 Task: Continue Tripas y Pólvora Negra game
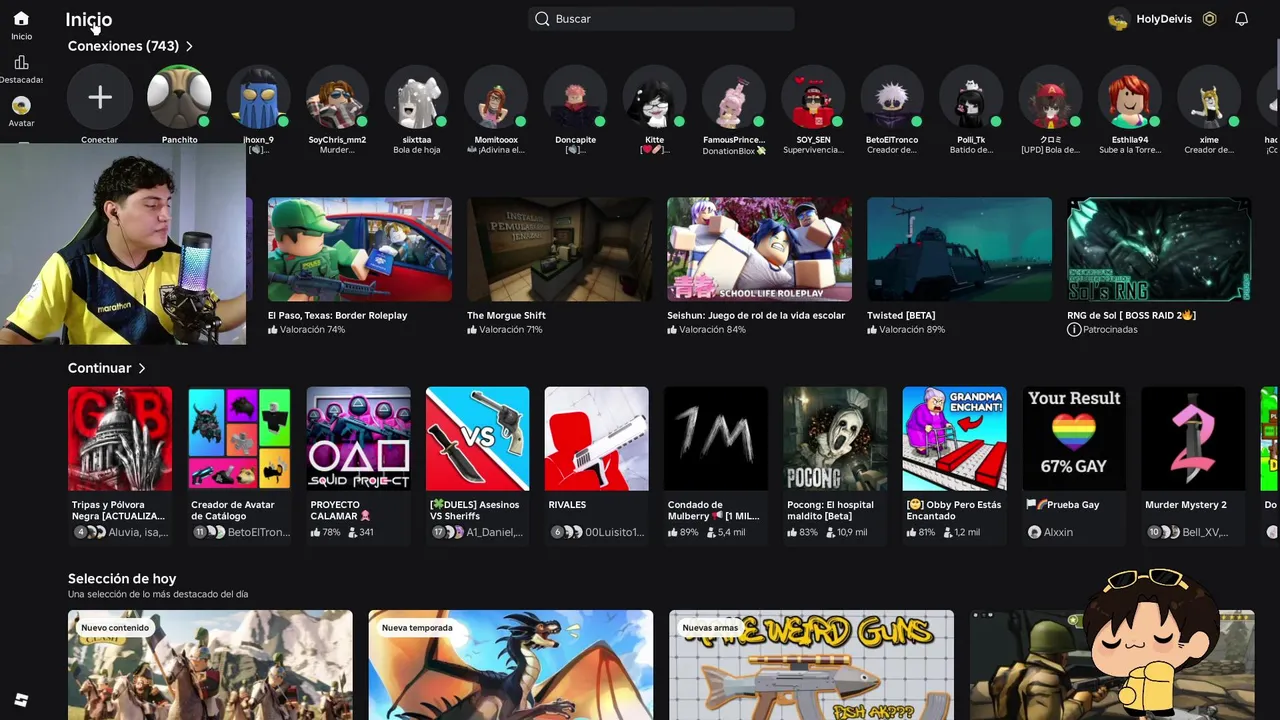click(120, 439)
